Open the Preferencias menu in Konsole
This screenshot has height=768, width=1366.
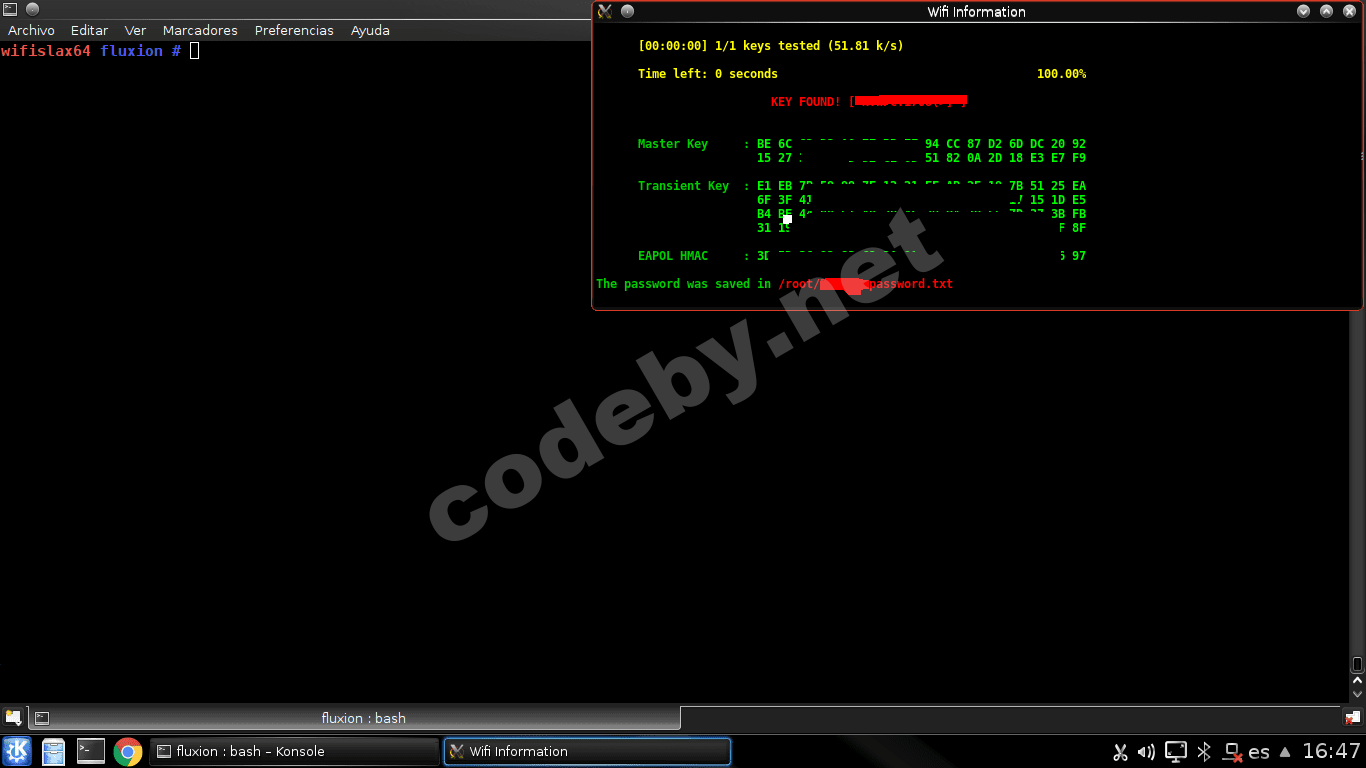pyautogui.click(x=294, y=30)
